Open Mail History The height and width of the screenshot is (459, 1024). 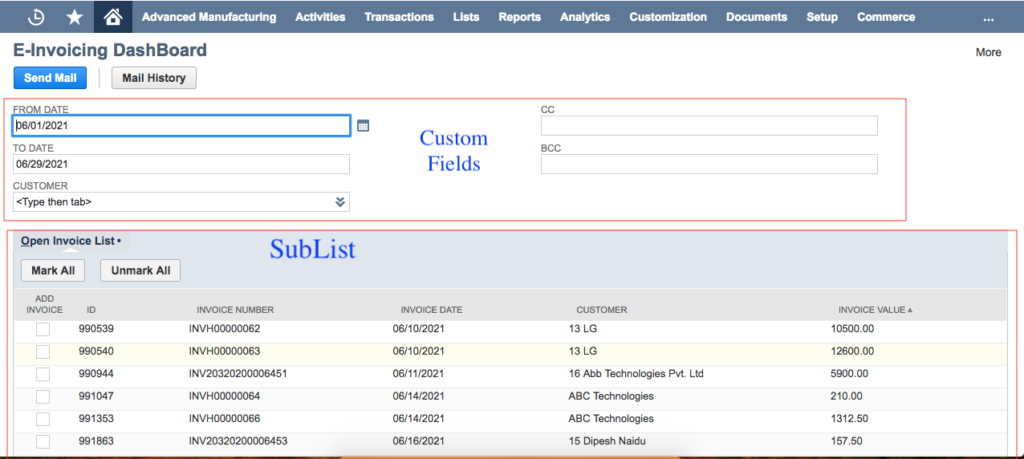(x=154, y=78)
